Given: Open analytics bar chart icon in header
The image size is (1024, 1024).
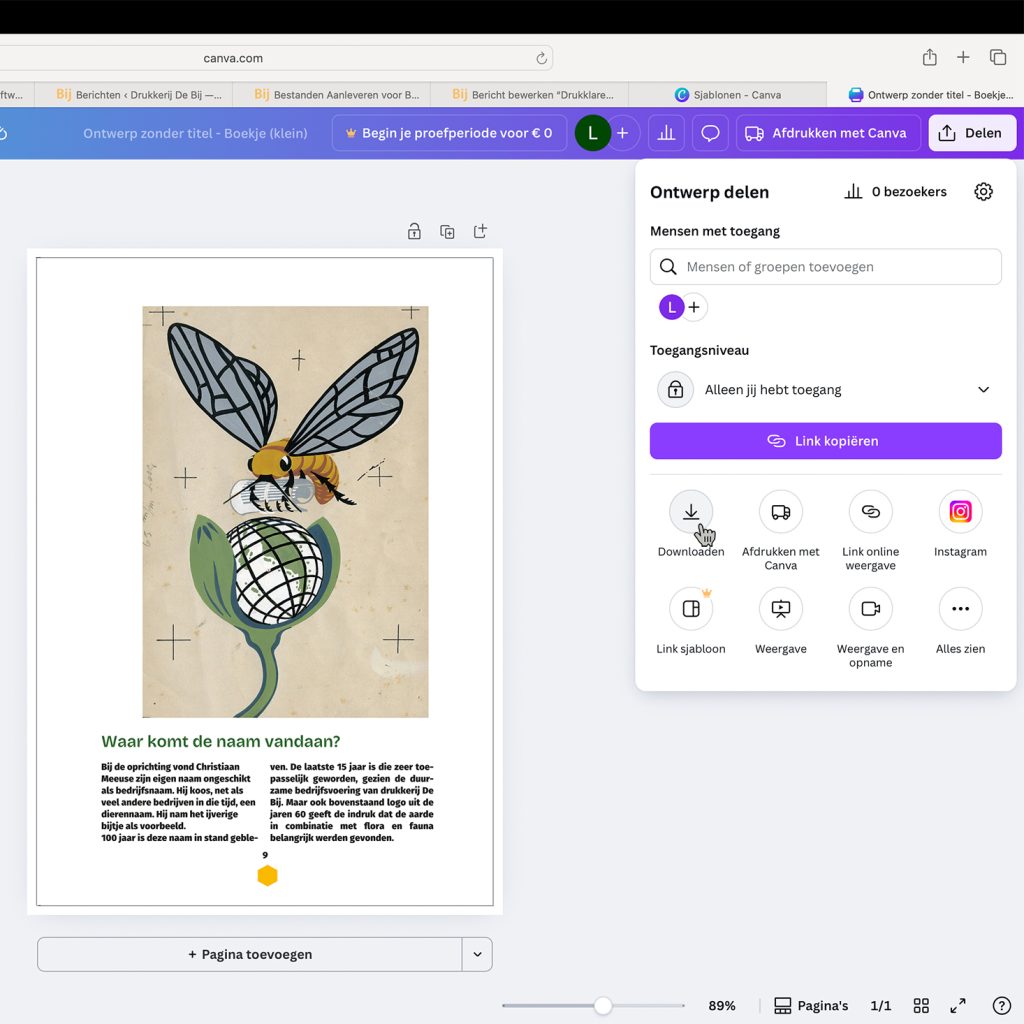Looking at the screenshot, I should 666,133.
